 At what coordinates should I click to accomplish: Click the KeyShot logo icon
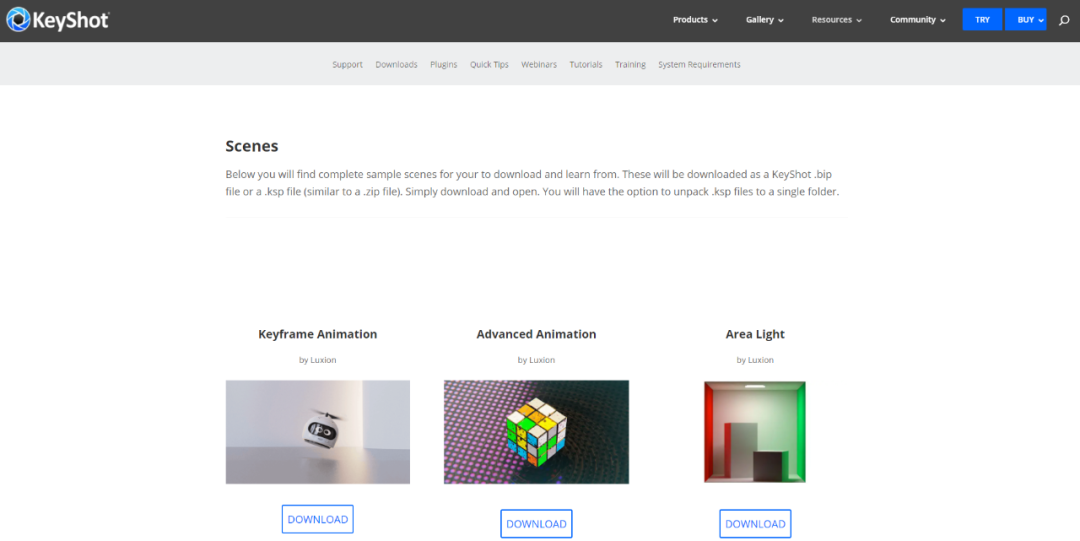point(19,19)
